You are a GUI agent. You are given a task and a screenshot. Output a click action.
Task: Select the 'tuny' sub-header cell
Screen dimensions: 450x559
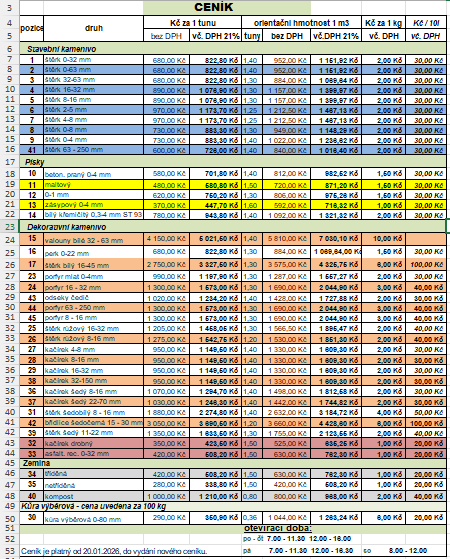coord(252,36)
